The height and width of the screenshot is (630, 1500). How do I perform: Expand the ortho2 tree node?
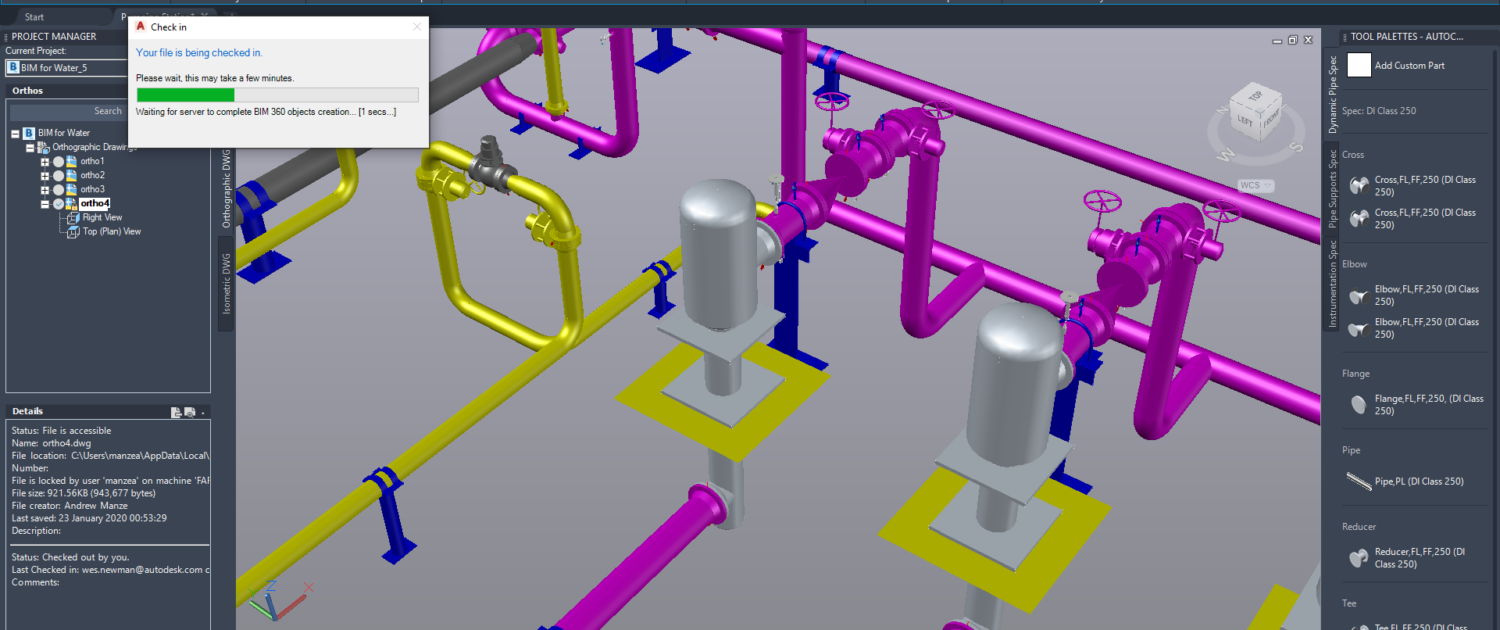click(x=45, y=176)
